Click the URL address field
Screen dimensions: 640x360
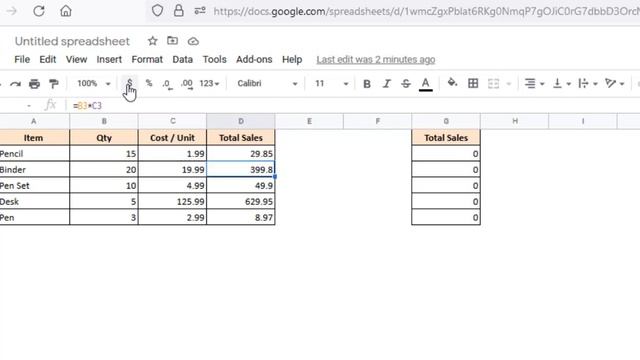[426, 11]
